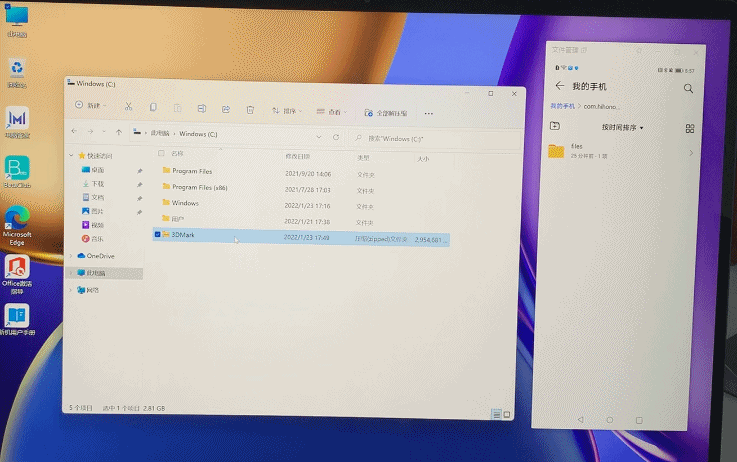Tap the phone Back navigation triangle
The width and height of the screenshot is (737, 462).
[580, 419]
